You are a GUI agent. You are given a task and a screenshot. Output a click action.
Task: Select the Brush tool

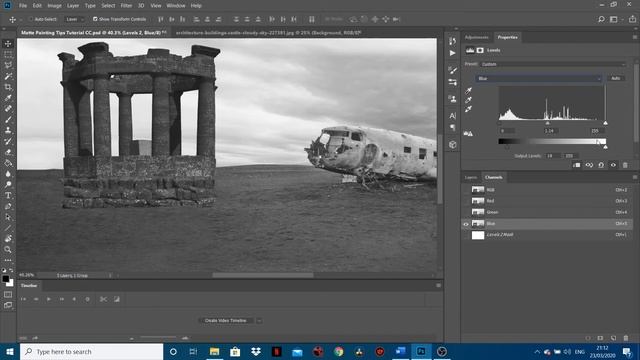point(8,120)
